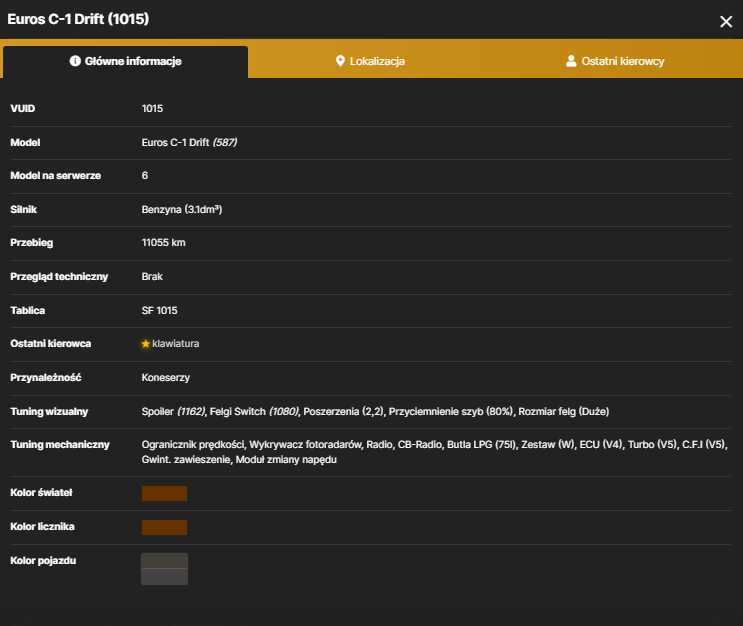Click the C.F.I (V5) tuning entry
743x626 pixels.
click(x=704, y=445)
